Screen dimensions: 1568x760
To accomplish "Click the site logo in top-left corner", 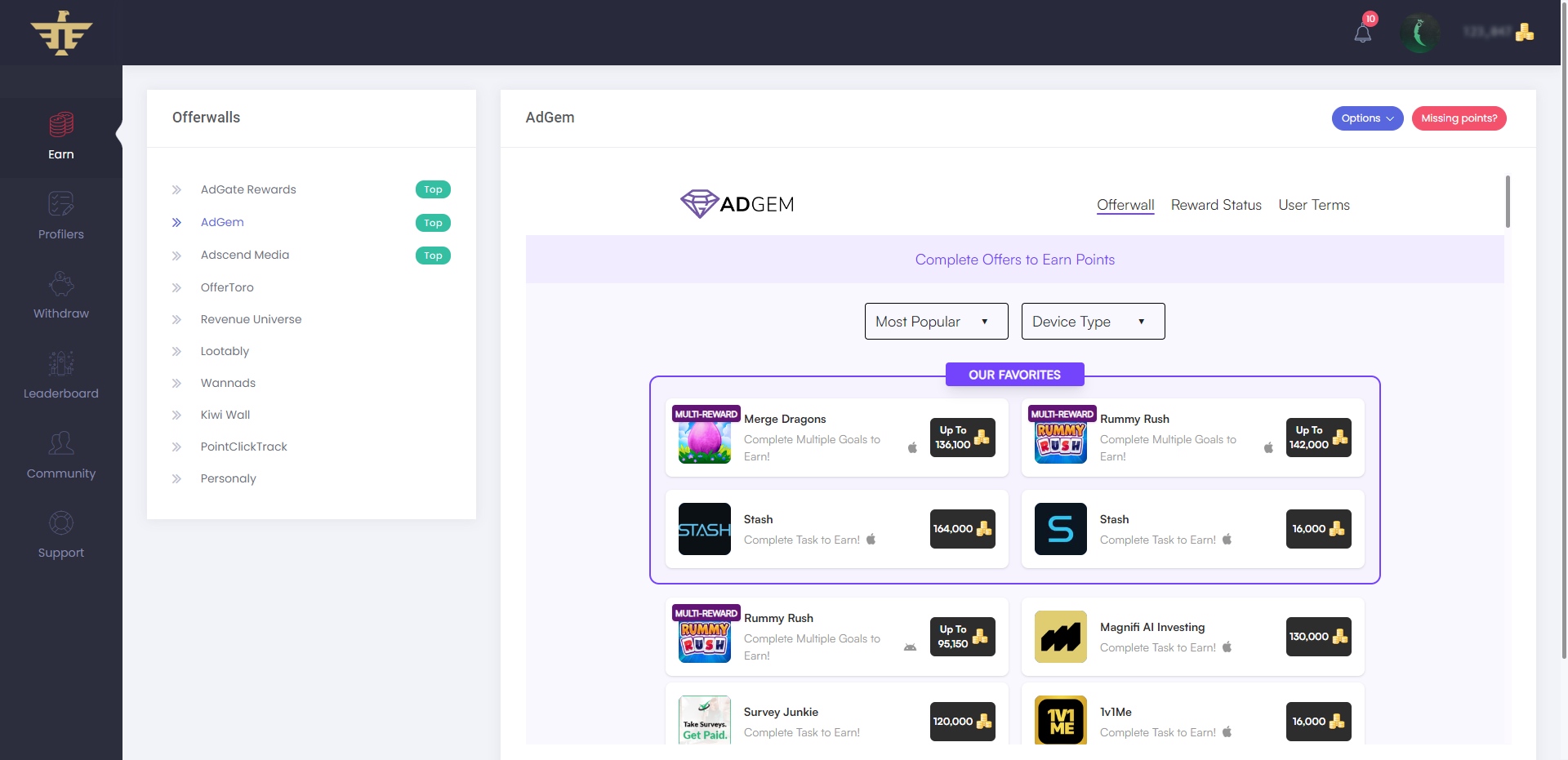I will (61, 33).
